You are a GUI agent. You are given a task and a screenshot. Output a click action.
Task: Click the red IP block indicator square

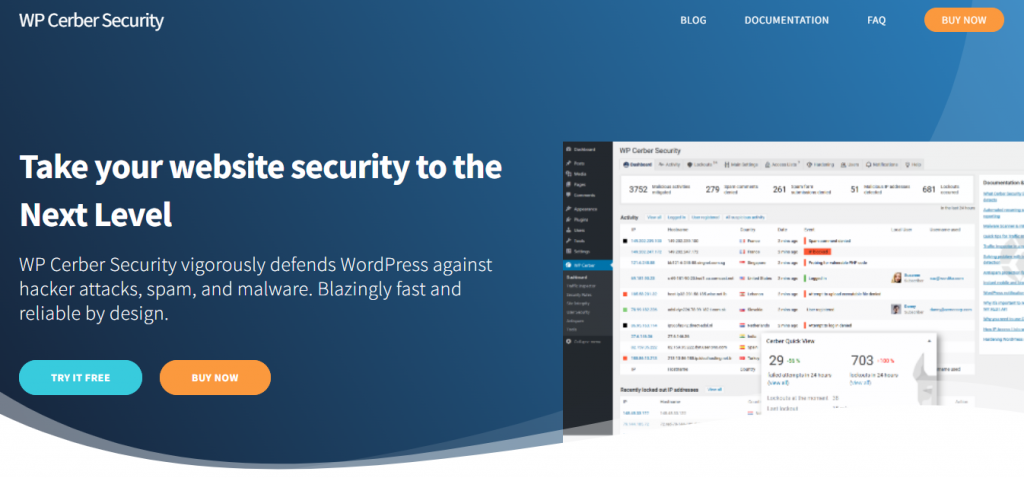coord(623,294)
